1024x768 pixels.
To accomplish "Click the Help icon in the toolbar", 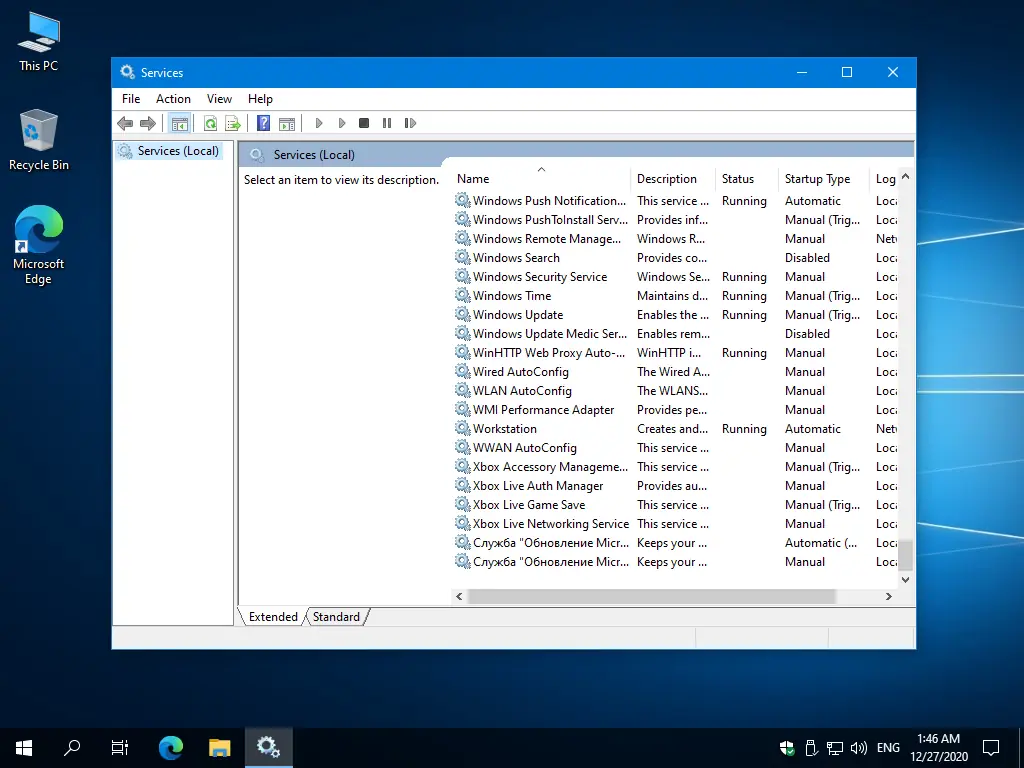I will click(x=262, y=122).
